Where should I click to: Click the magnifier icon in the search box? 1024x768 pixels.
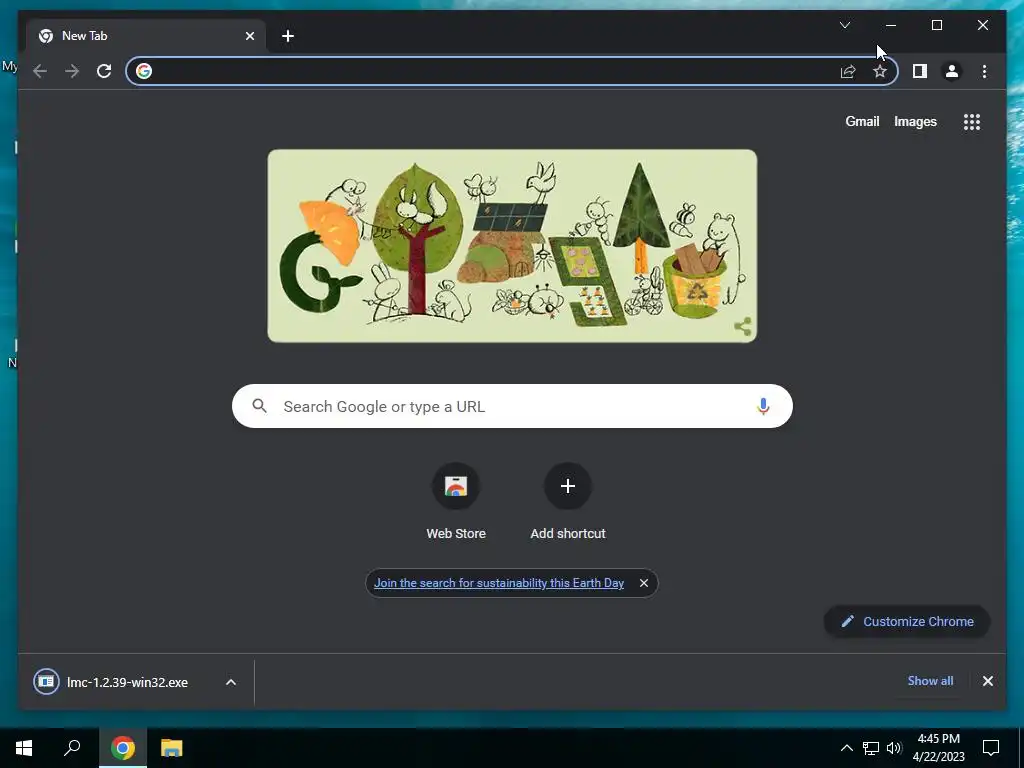259,406
